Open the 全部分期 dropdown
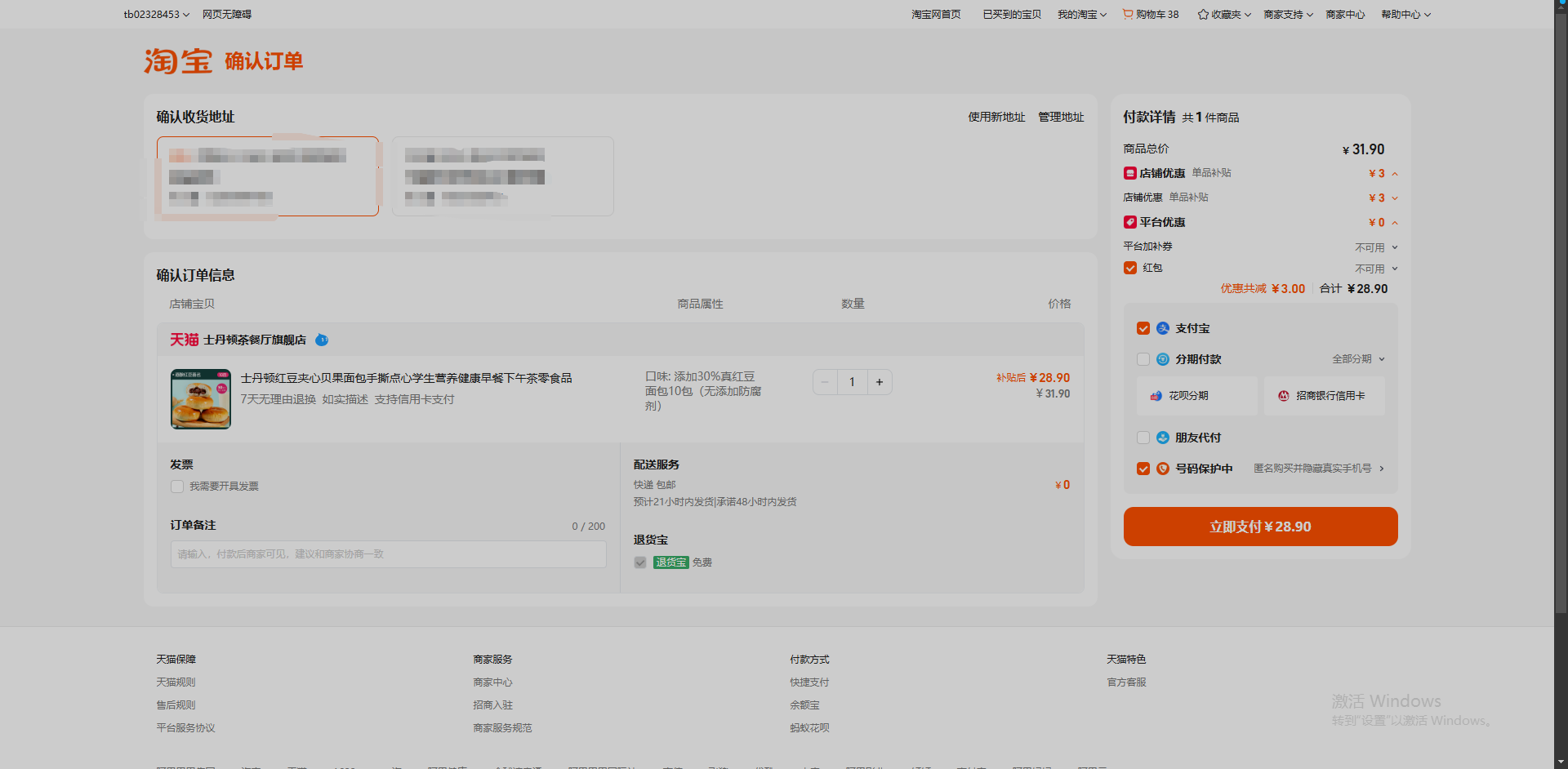1568x769 pixels. pyautogui.click(x=1359, y=359)
